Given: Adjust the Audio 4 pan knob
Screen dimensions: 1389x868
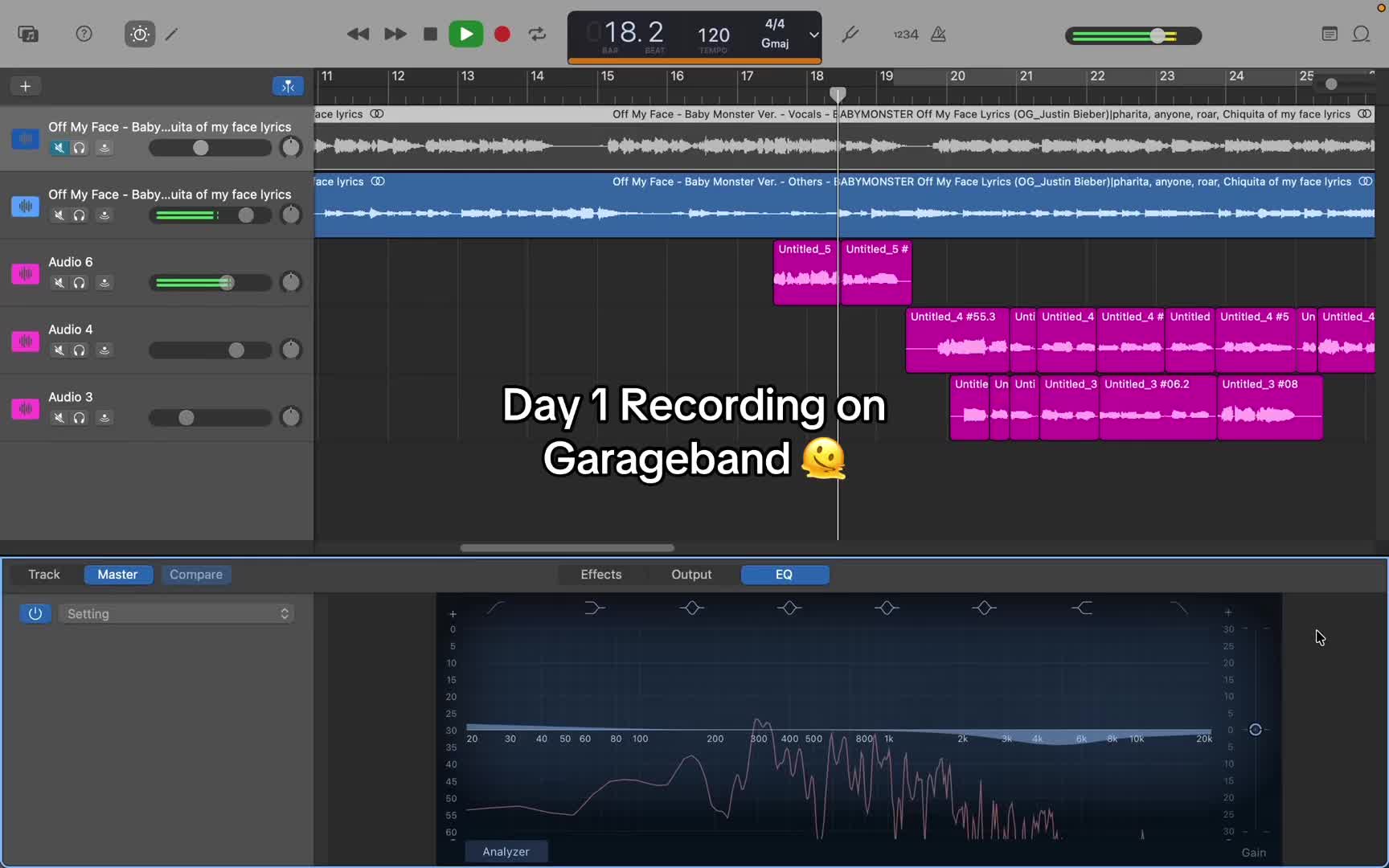Looking at the screenshot, I should 291,350.
